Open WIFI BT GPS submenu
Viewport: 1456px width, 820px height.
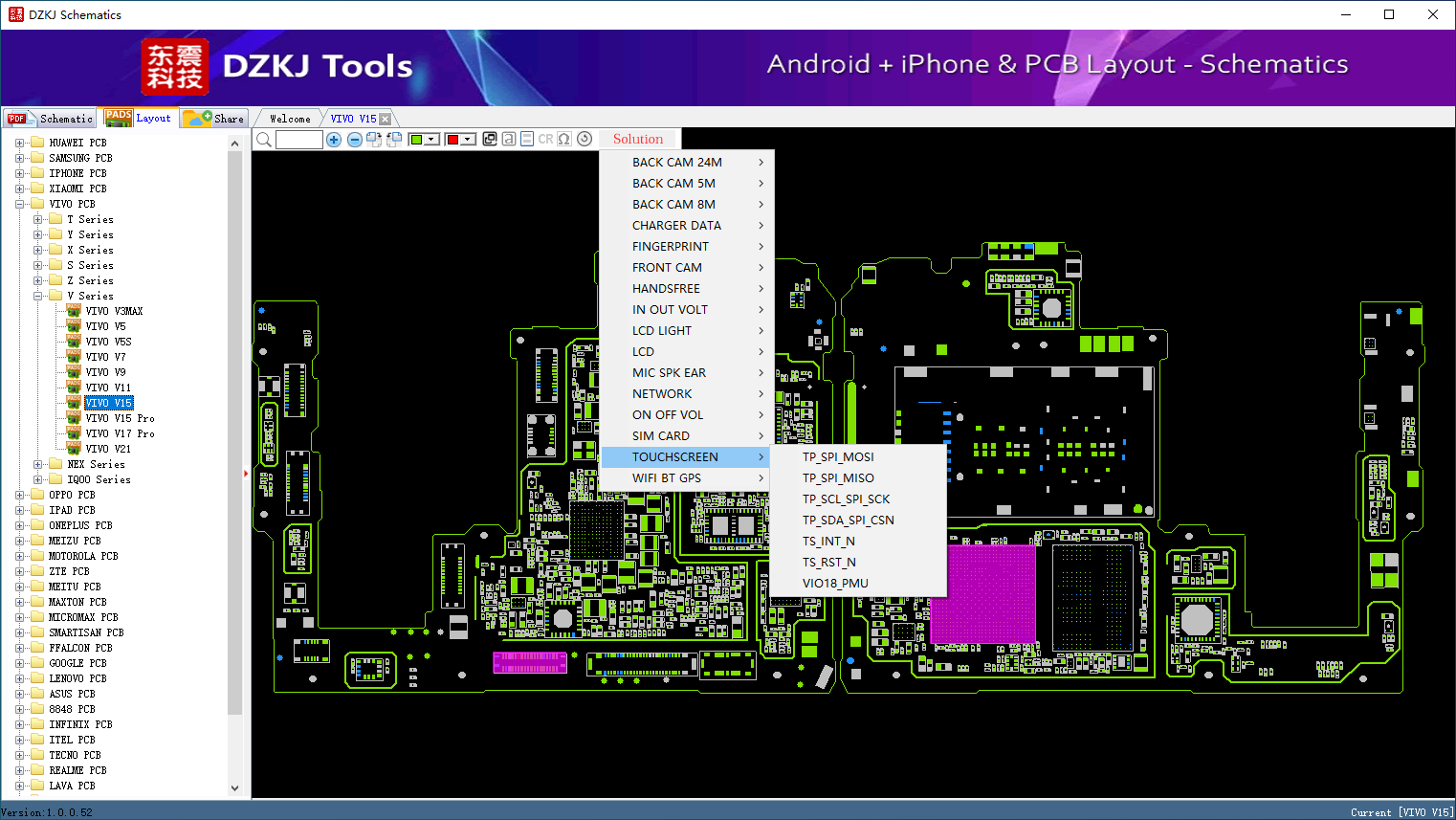687,478
